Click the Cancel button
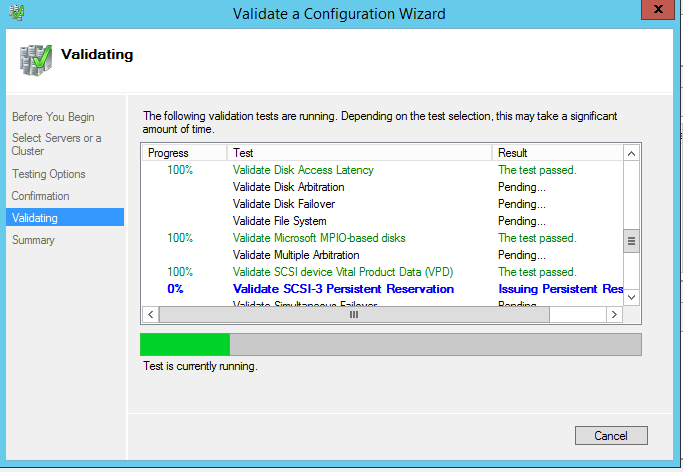The height and width of the screenshot is (472, 683). [611, 436]
